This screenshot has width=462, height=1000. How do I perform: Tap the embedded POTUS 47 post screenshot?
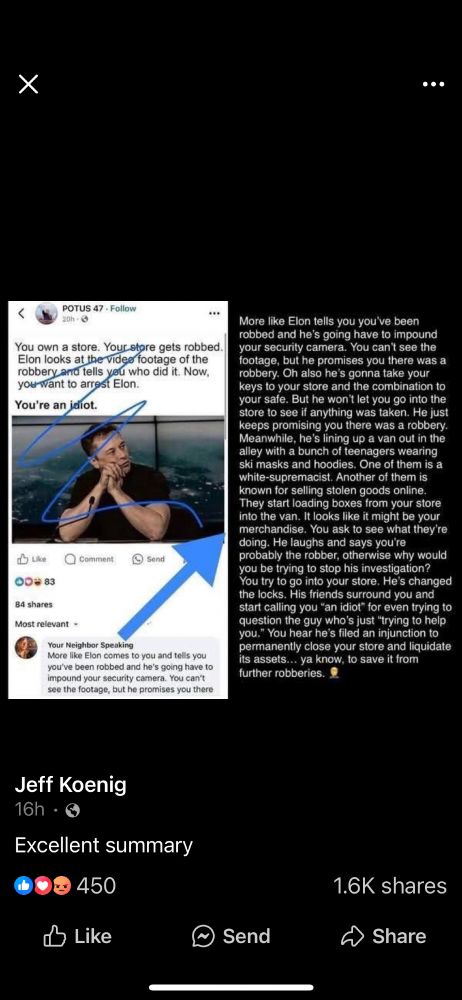[118, 499]
